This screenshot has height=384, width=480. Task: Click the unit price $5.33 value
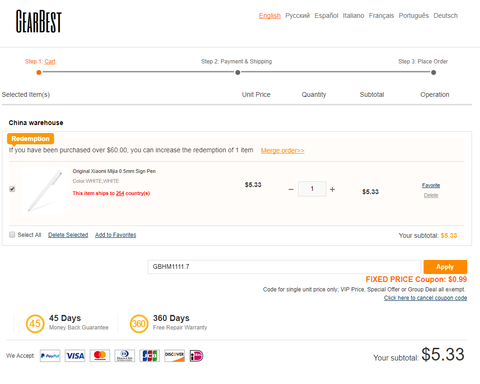pyautogui.click(x=253, y=185)
